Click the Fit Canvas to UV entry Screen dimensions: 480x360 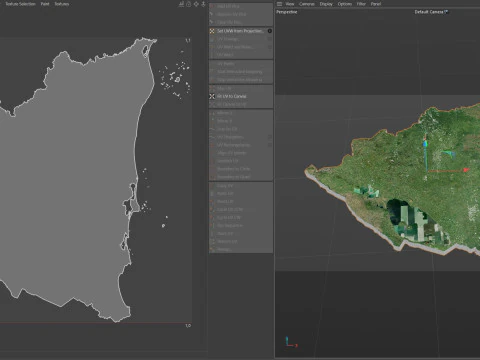241,104
